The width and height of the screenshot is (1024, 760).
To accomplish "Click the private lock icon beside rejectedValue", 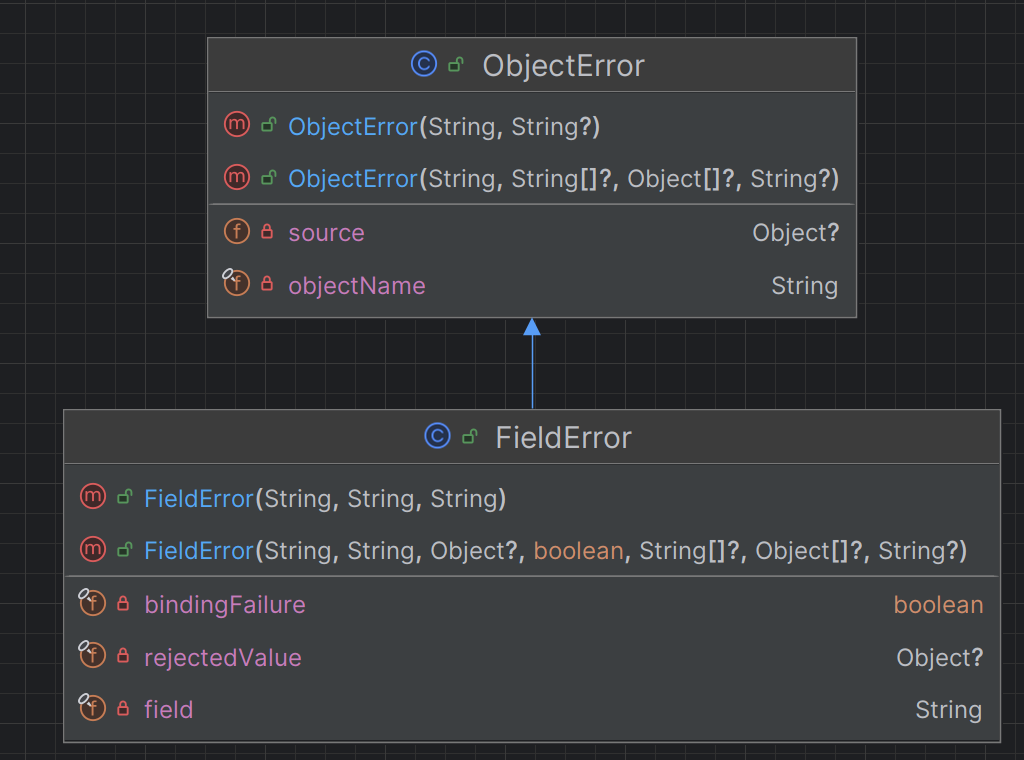I will [x=123, y=657].
